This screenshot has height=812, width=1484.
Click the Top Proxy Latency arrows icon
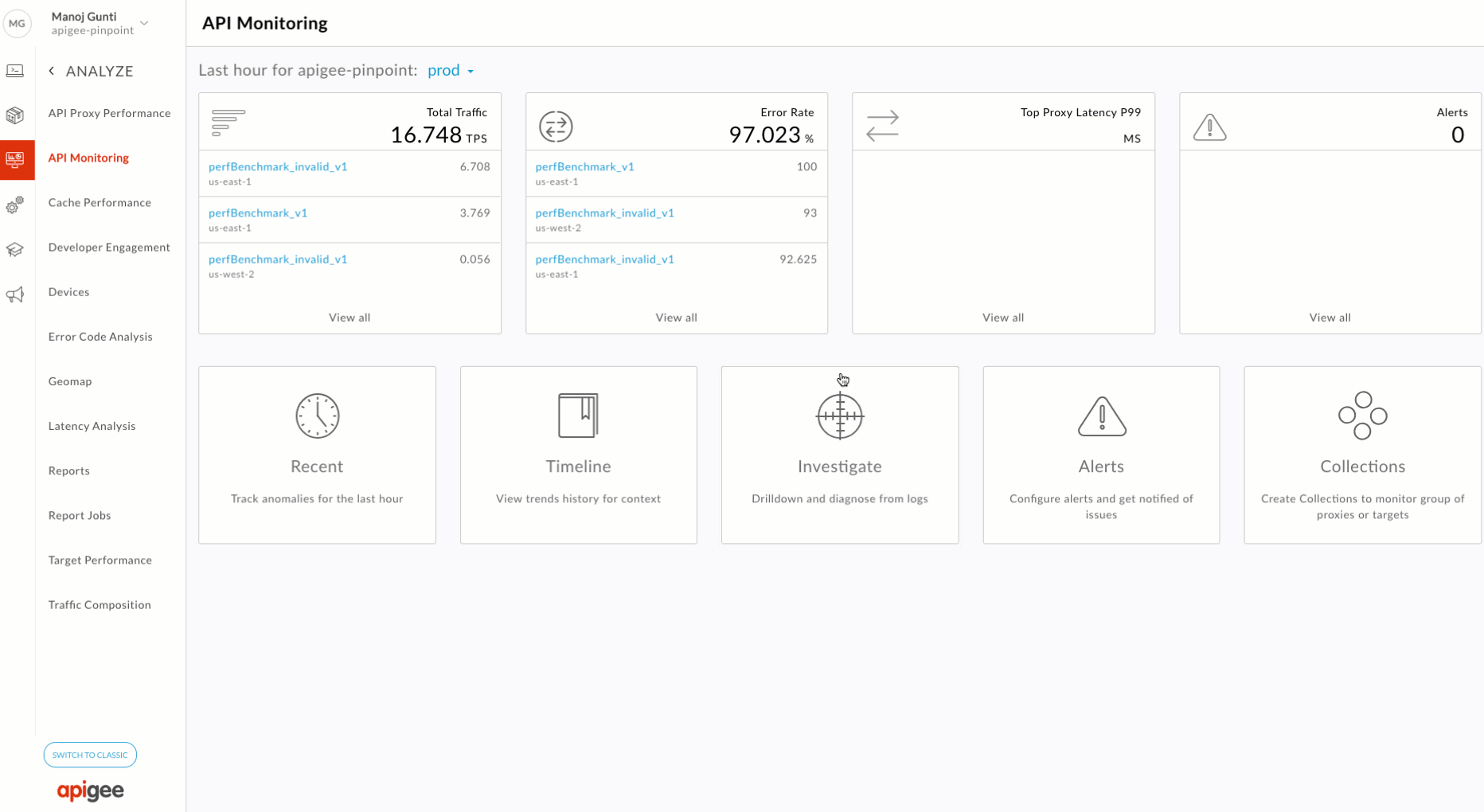(x=882, y=126)
